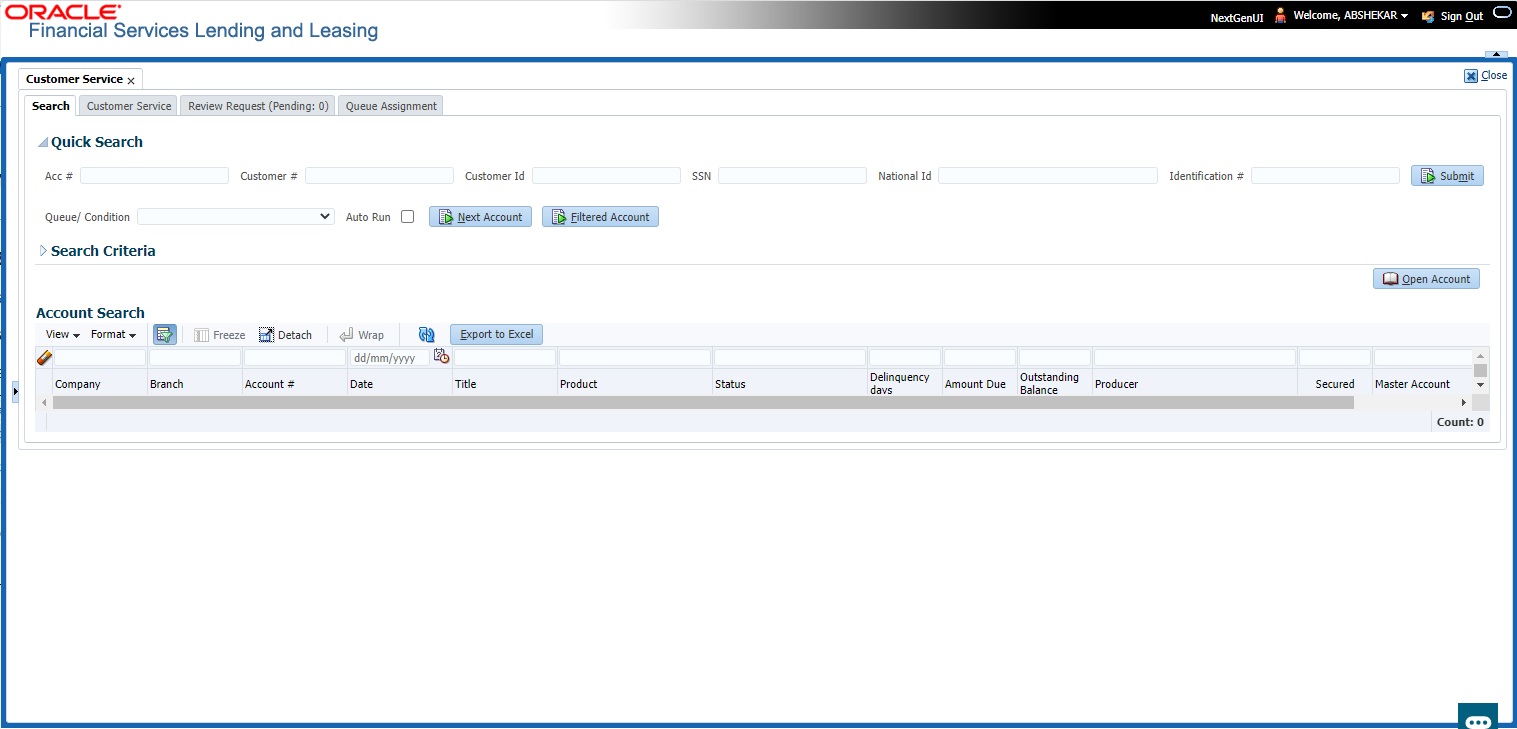Open the Queue Assignment tab
The image size is (1517, 729).
391,106
